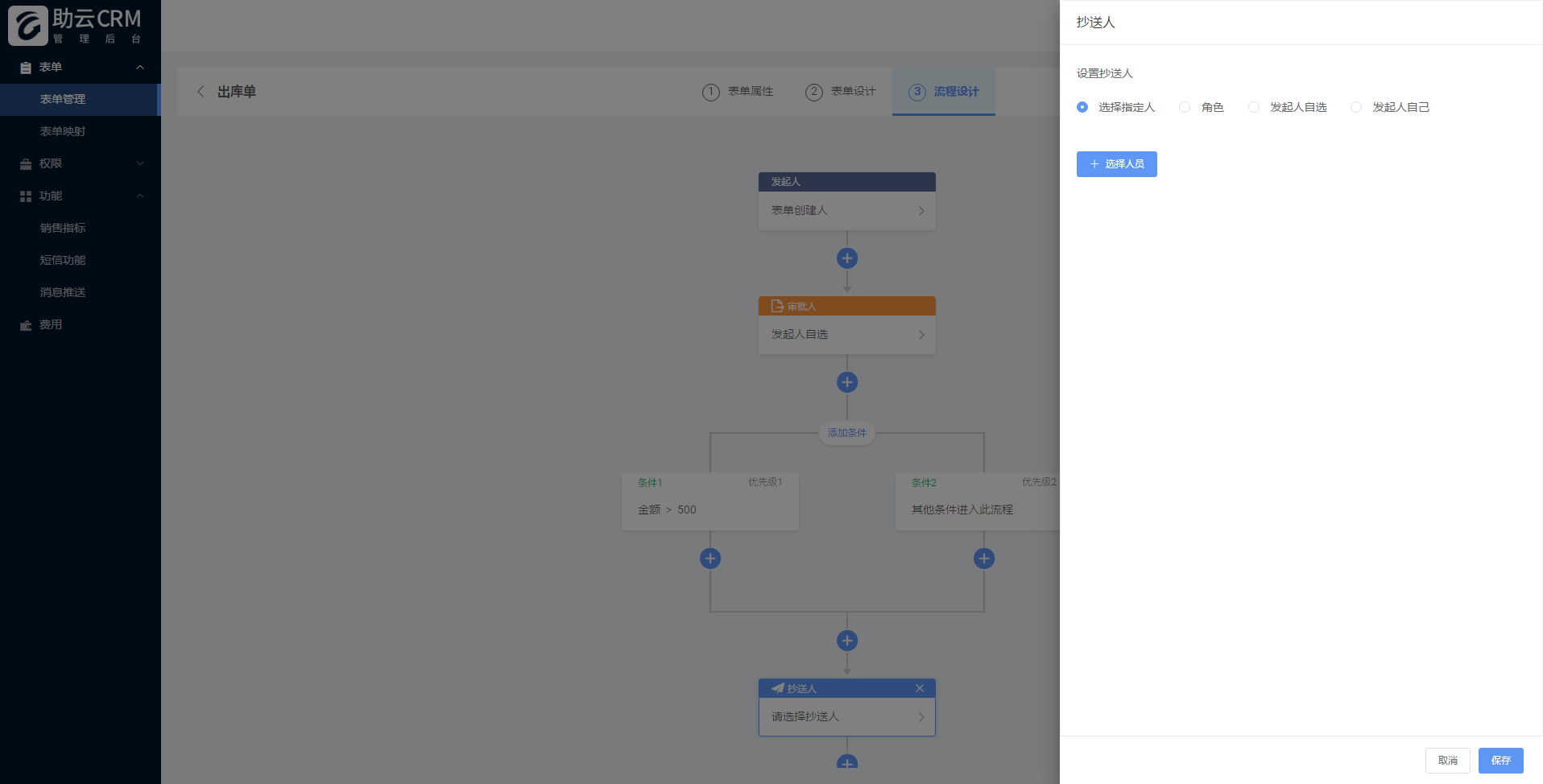The image size is (1543, 784).
Task: Click the 添加条件 pill on flowchart
Action: [x=847, y=433]
